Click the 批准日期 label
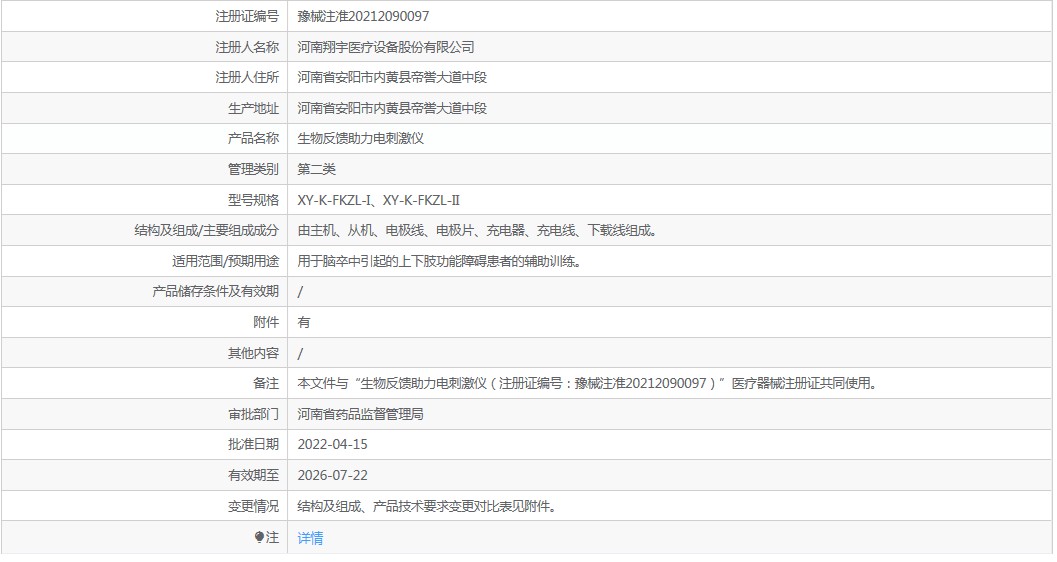 [x=253, y=445]
